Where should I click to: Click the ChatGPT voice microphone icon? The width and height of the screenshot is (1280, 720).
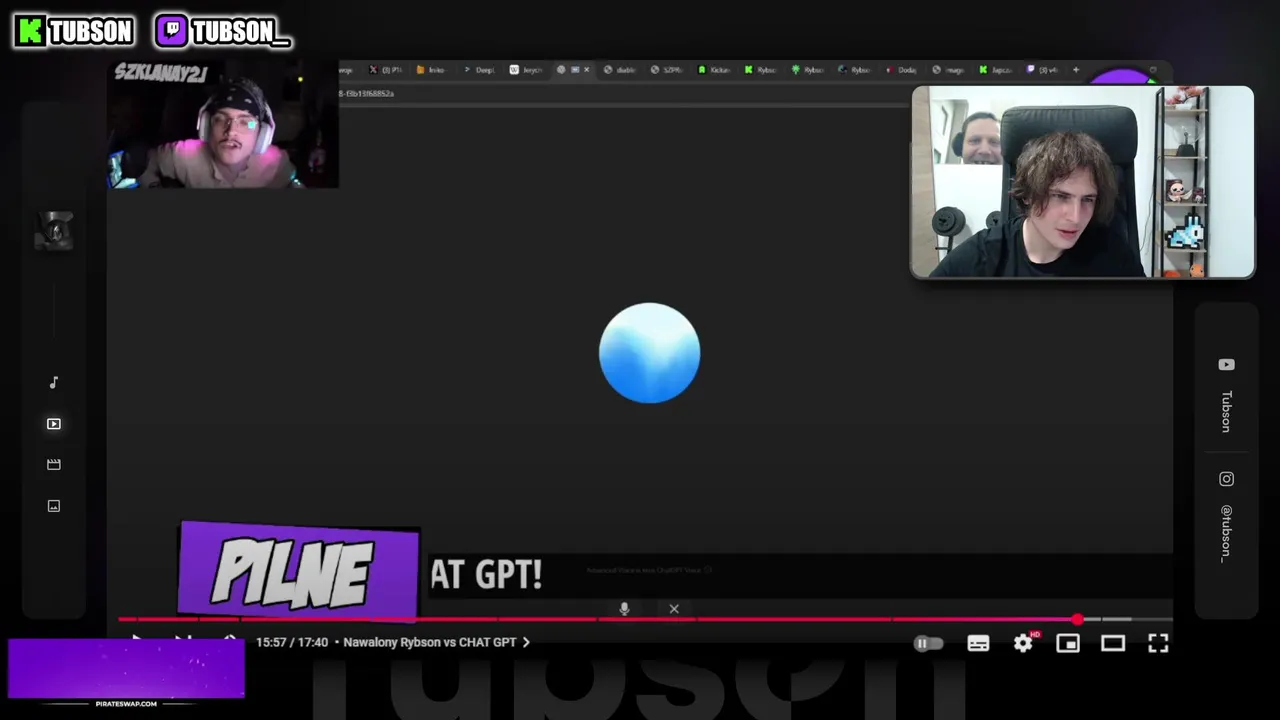click(624, 608)
